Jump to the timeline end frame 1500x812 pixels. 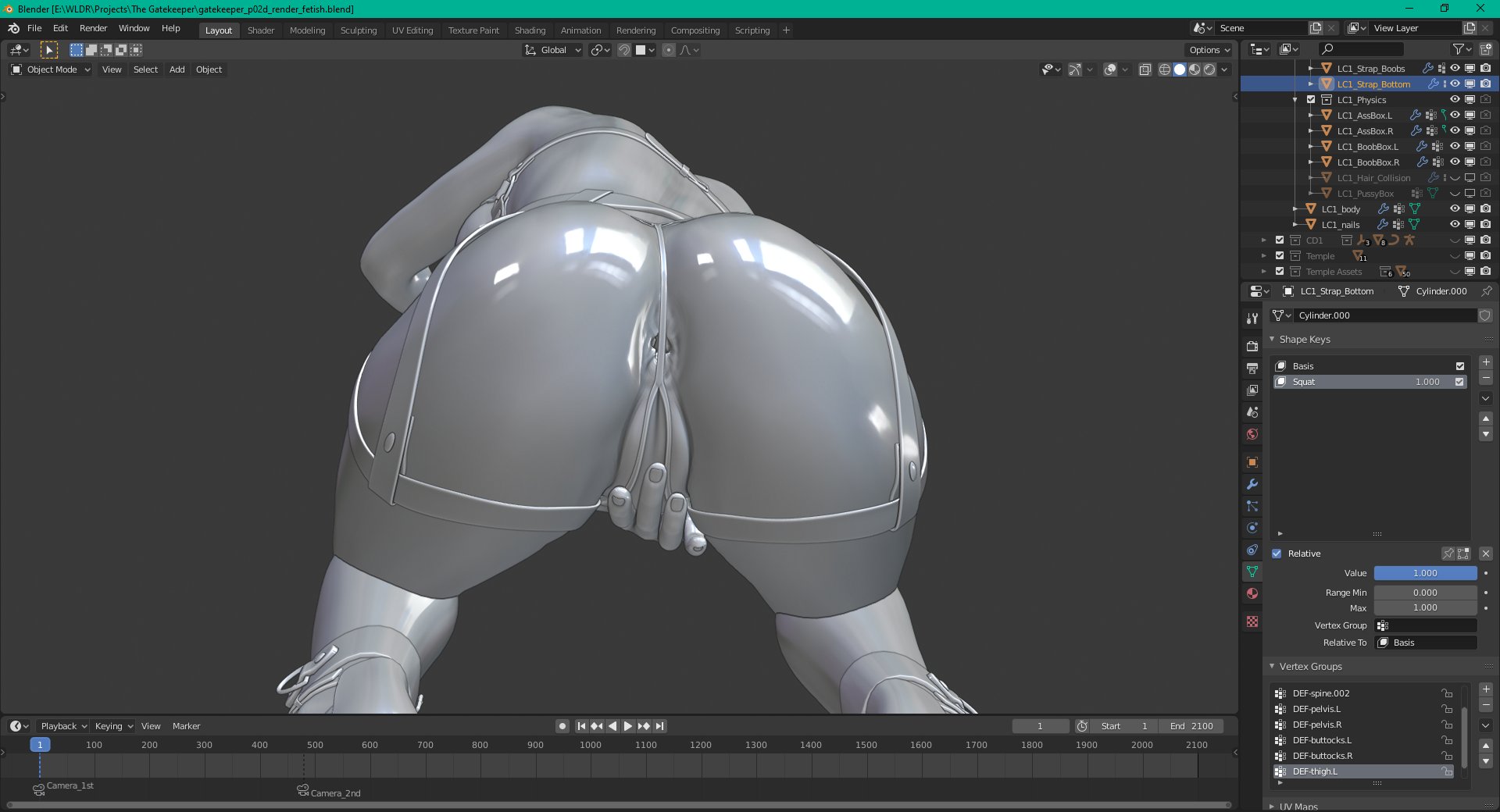pos(660,726)
